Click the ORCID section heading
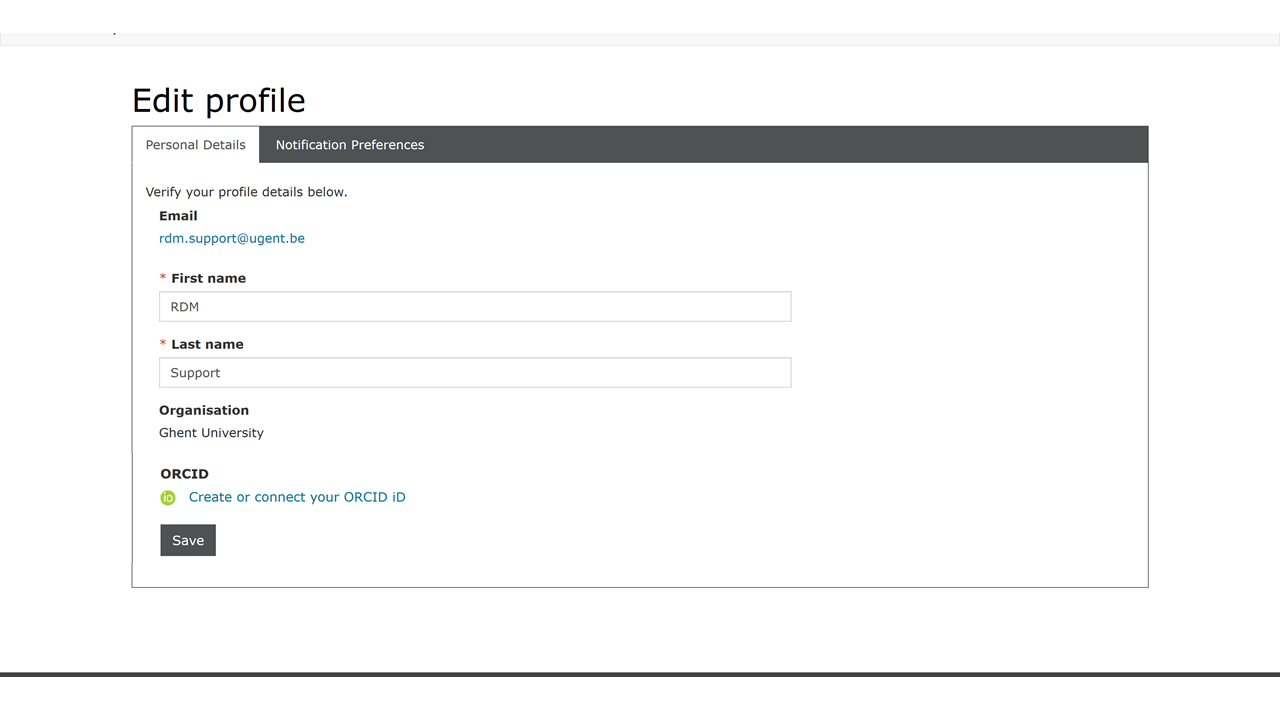The width and height of the screenshot is (1280, 720). [x=184, y=474]
